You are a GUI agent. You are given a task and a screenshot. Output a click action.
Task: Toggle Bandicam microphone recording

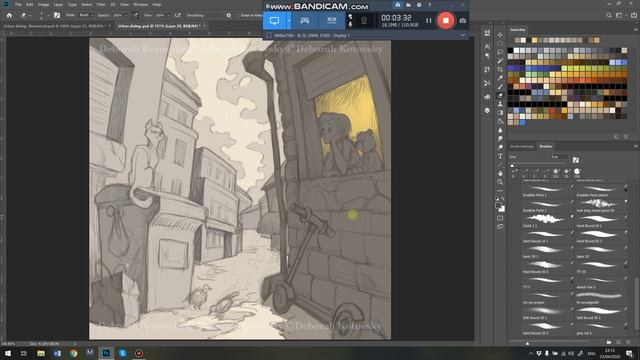click(x=350, y=24)
